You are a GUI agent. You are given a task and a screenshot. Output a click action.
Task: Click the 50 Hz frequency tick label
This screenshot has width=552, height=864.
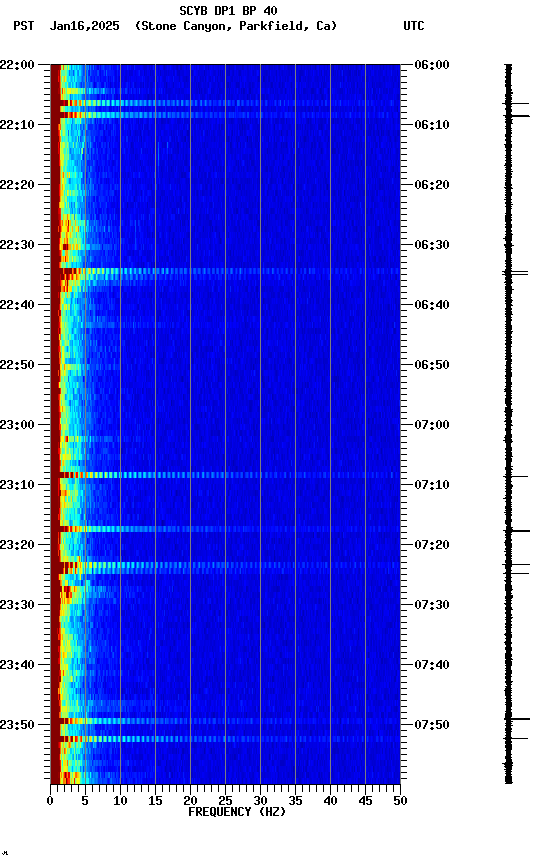[401, 801]
